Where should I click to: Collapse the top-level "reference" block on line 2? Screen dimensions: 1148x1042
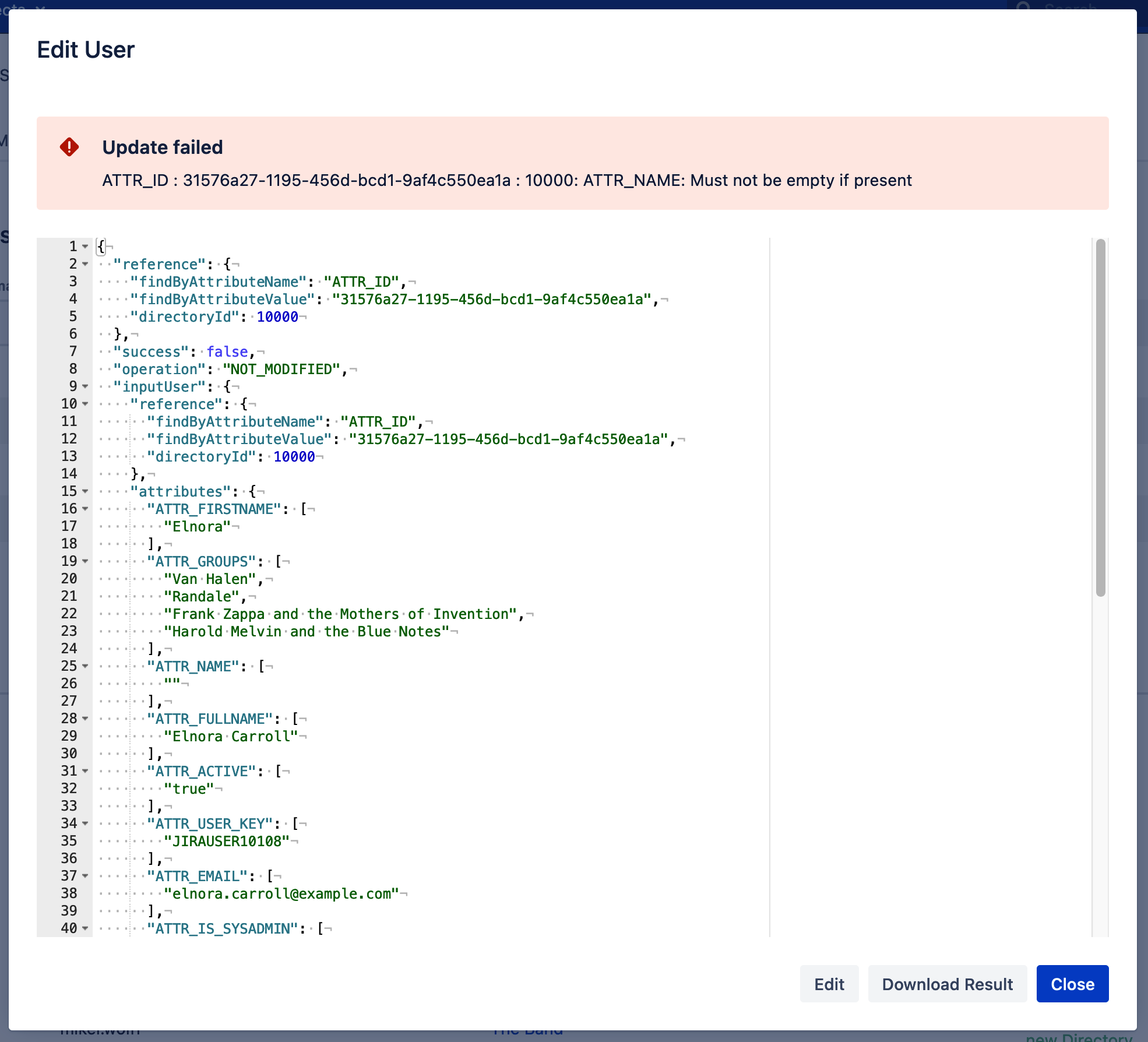tap(85, 264)
